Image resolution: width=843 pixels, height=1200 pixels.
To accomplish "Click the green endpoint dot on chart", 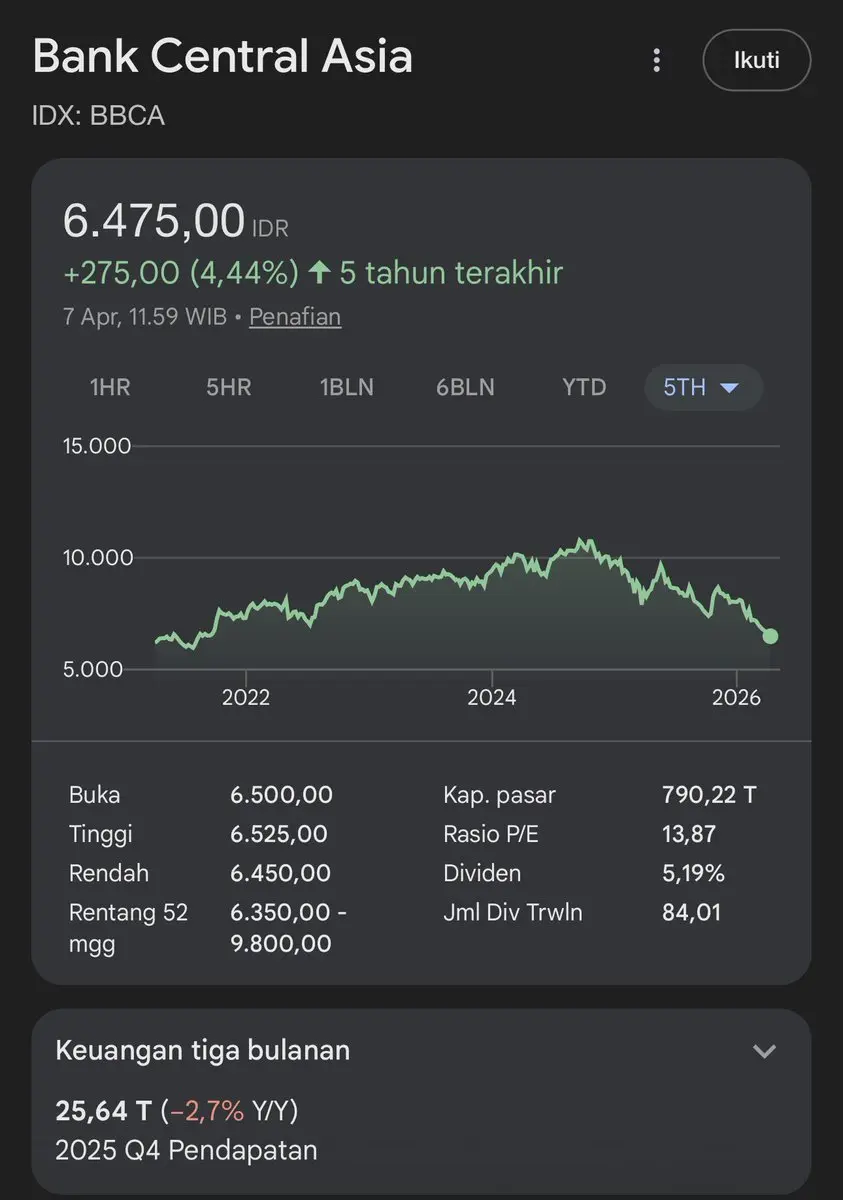I will click(770, 636).
